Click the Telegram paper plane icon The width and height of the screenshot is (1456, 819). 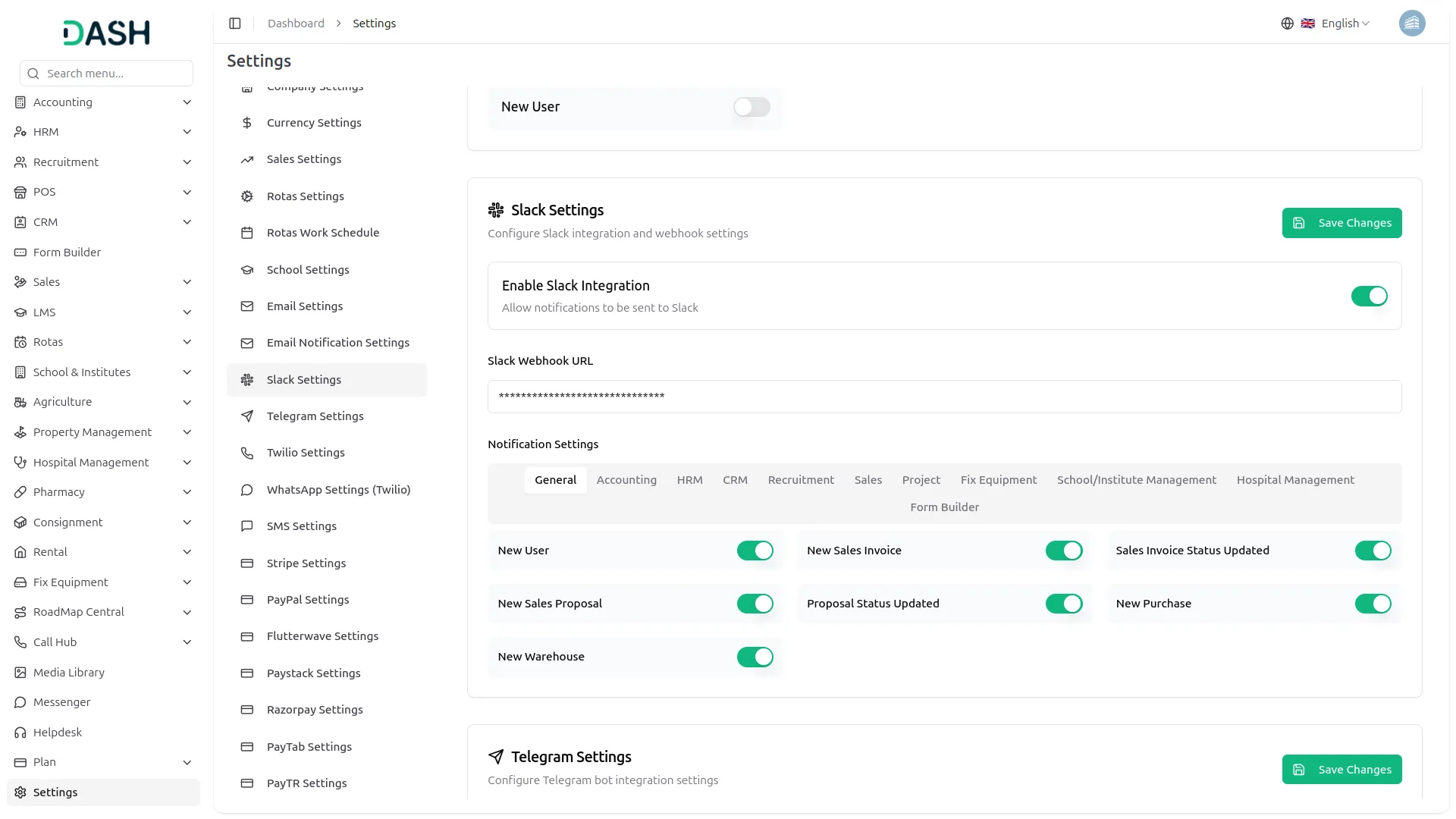click(247, 416)
